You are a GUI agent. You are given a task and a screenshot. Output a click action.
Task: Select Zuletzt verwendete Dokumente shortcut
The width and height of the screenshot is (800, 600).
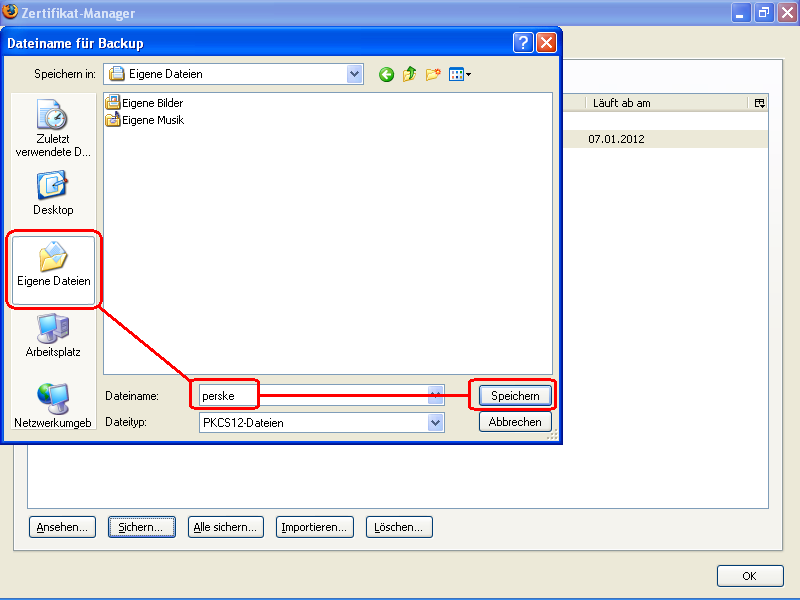pos(52,120)
